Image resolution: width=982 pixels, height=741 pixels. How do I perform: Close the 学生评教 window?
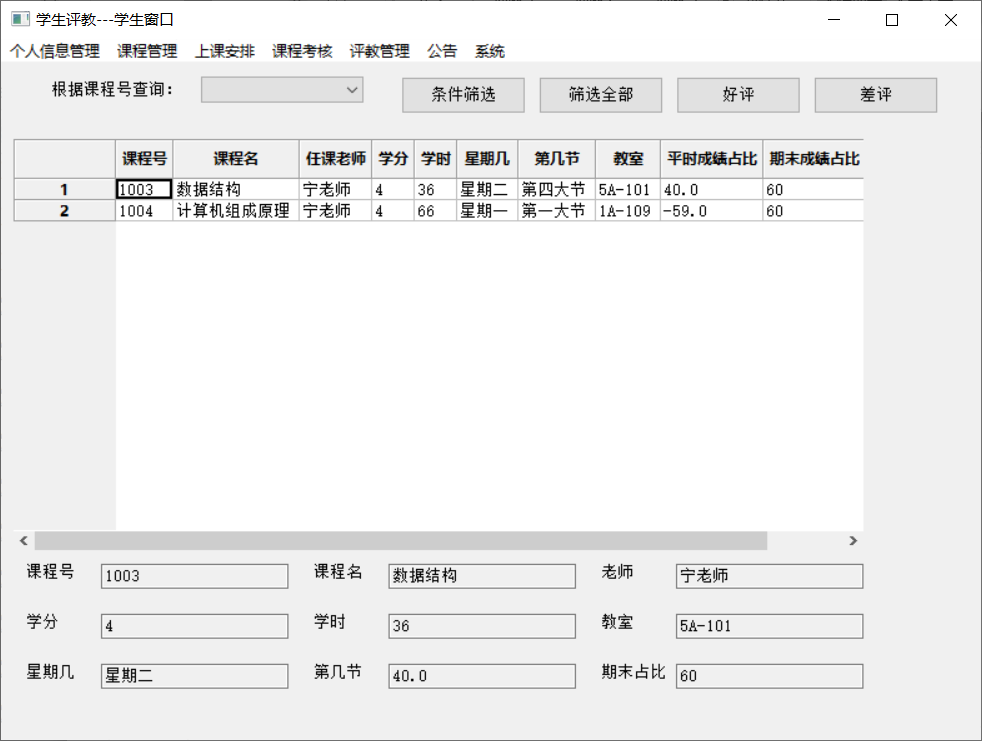point(951,20)
